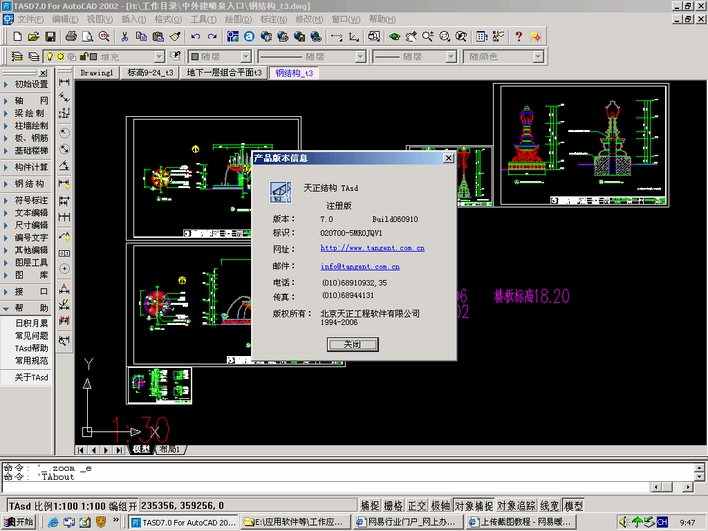Click the linear dimension tool icon
Viewport: 708px width, 531px height.
point(64,82)
